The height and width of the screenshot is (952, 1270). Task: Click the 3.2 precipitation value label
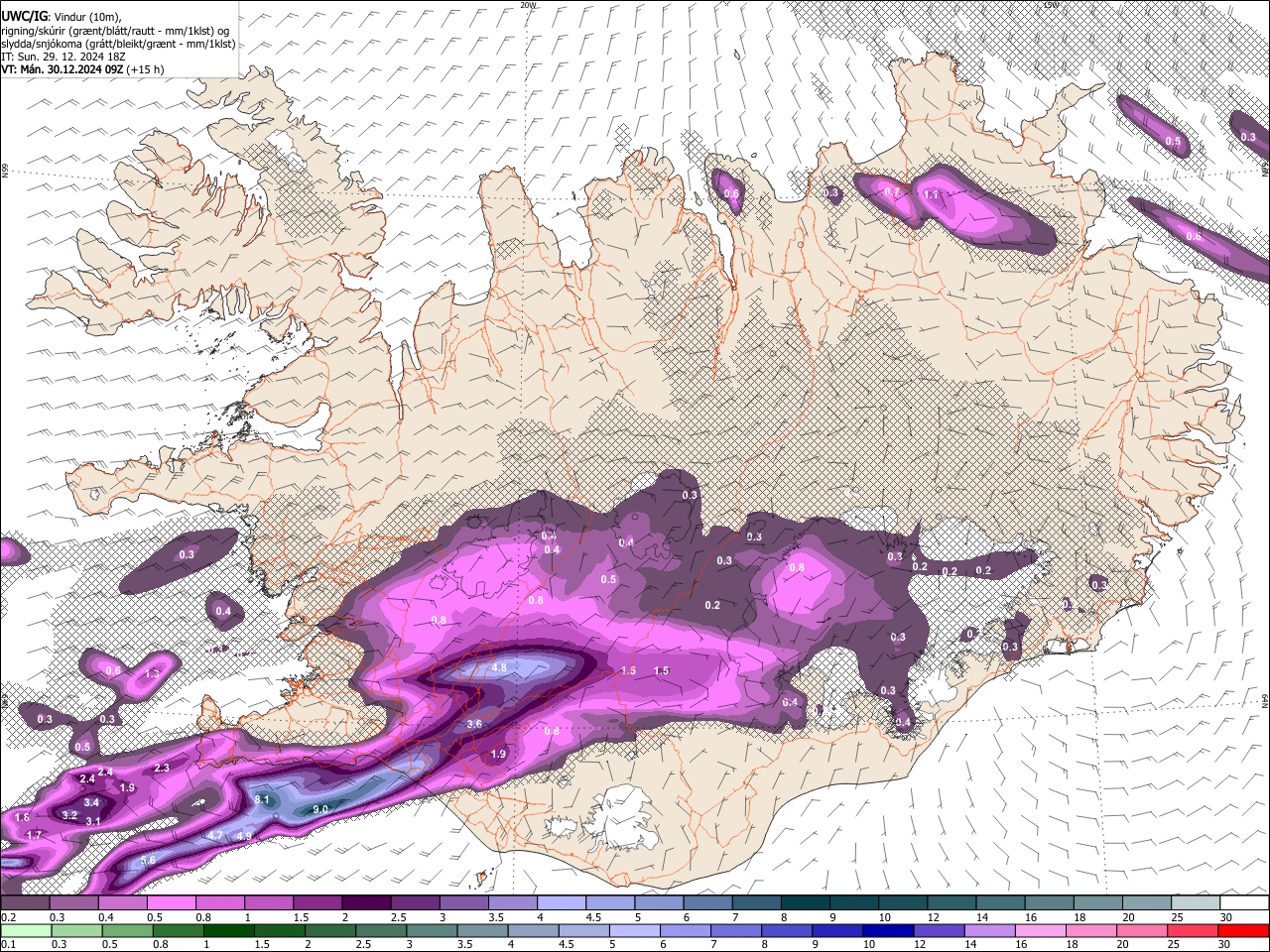coord(69,815)
